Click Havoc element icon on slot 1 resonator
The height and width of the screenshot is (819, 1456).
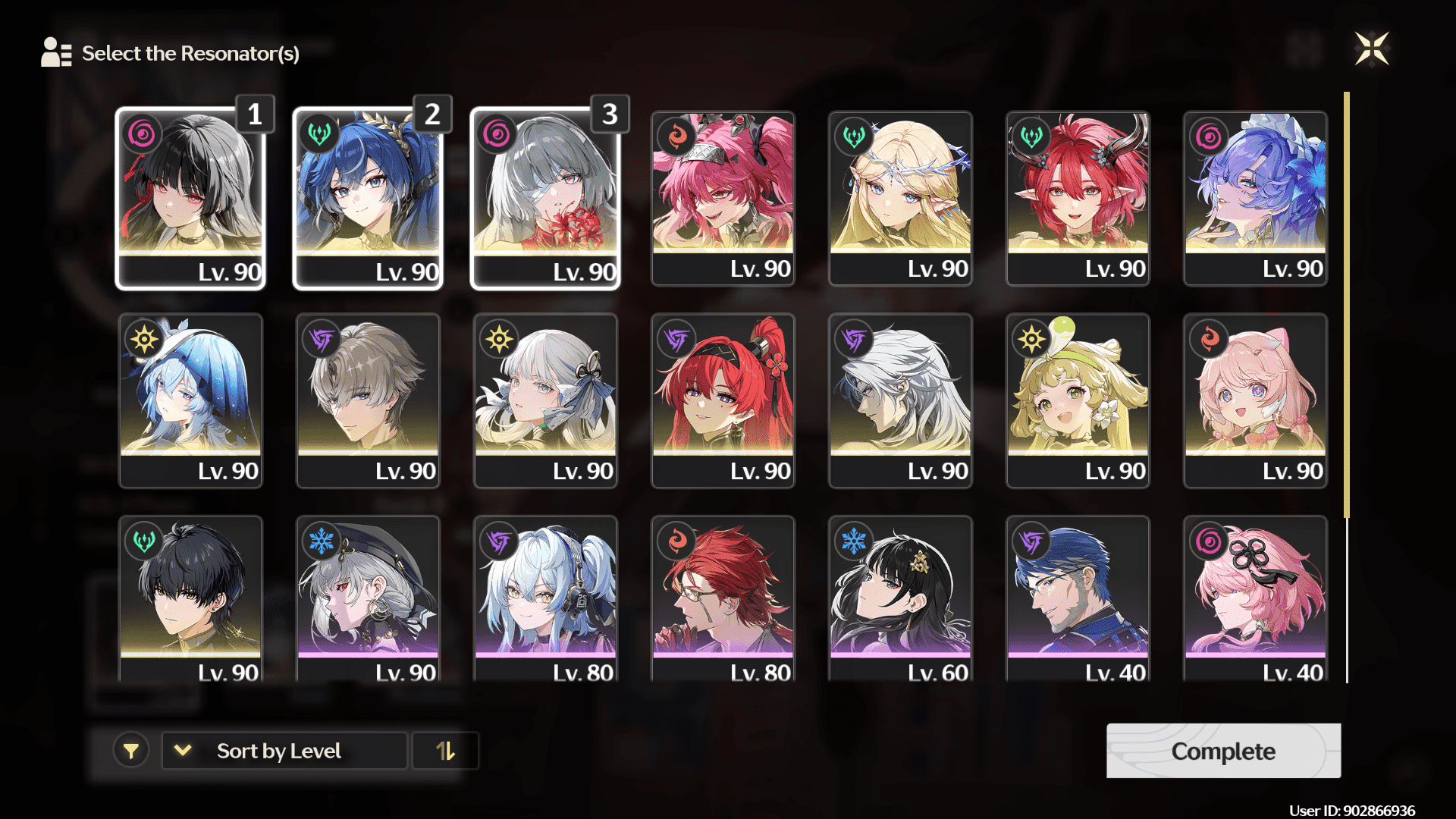pos(142,134)
